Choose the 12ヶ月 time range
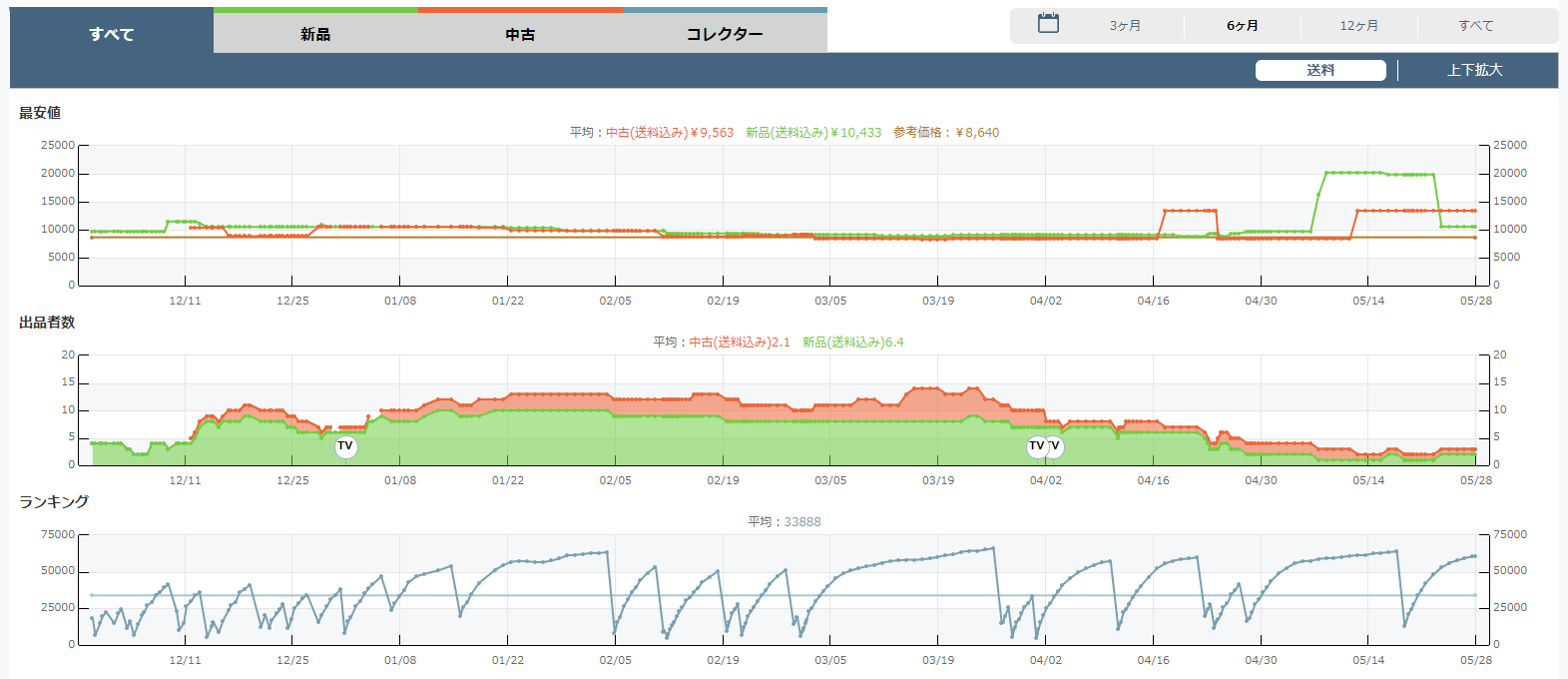This screenshot has height=679, width=1568. 1358,26
